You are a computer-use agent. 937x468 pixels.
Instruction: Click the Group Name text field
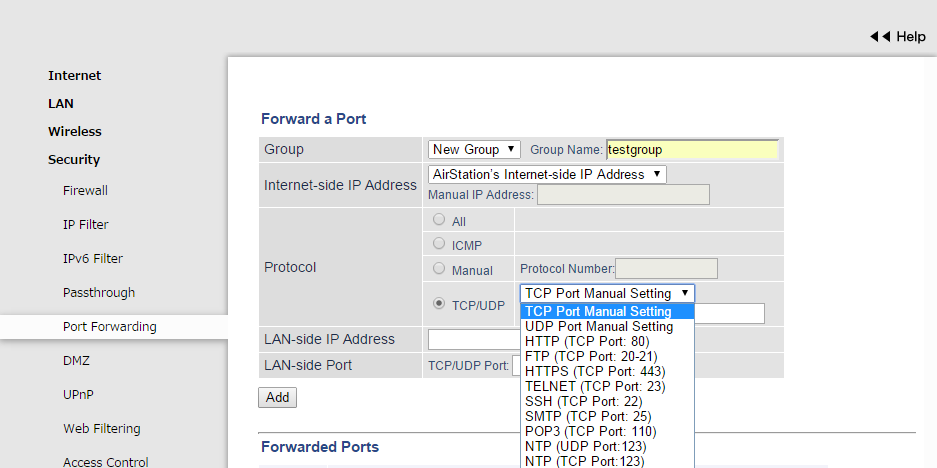click(692, 149)
